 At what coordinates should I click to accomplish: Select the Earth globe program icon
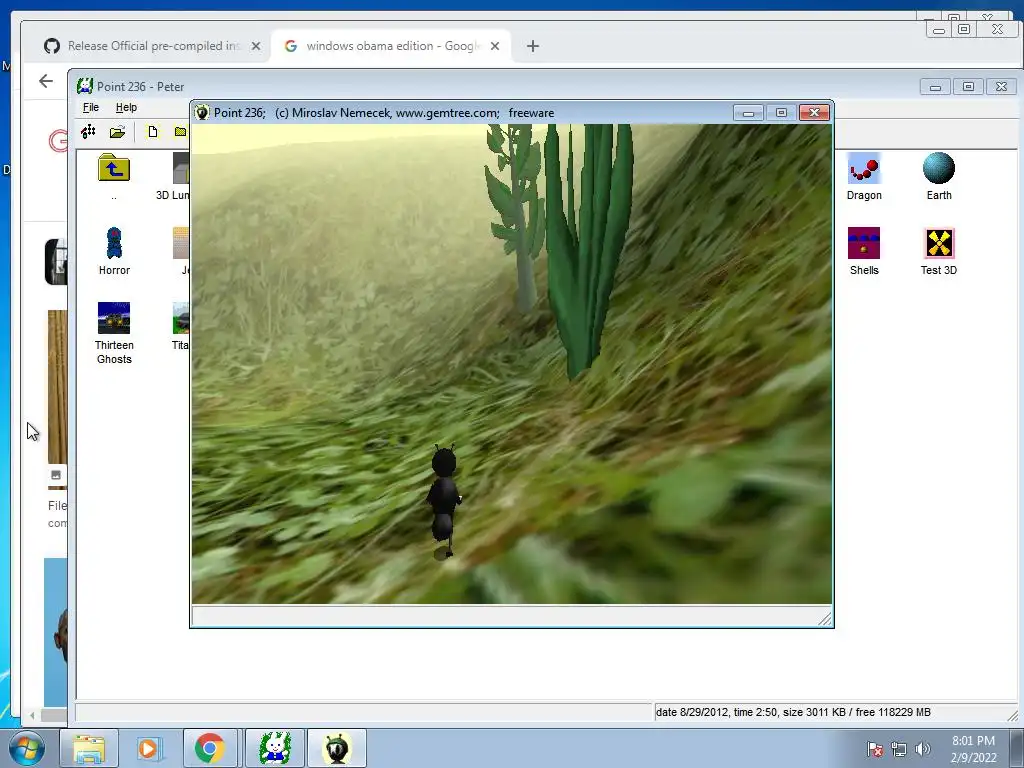pyautogui.click(x=938, y=168)
